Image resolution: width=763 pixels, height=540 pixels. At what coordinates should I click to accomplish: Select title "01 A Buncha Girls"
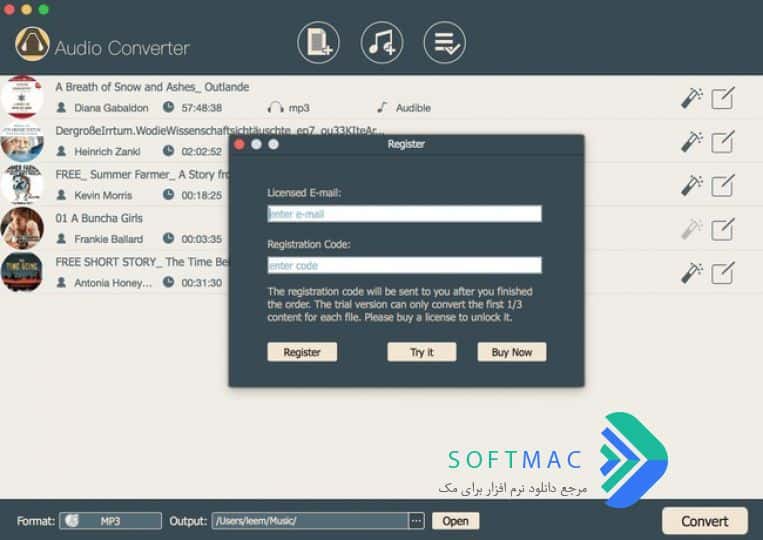point(99,218)
